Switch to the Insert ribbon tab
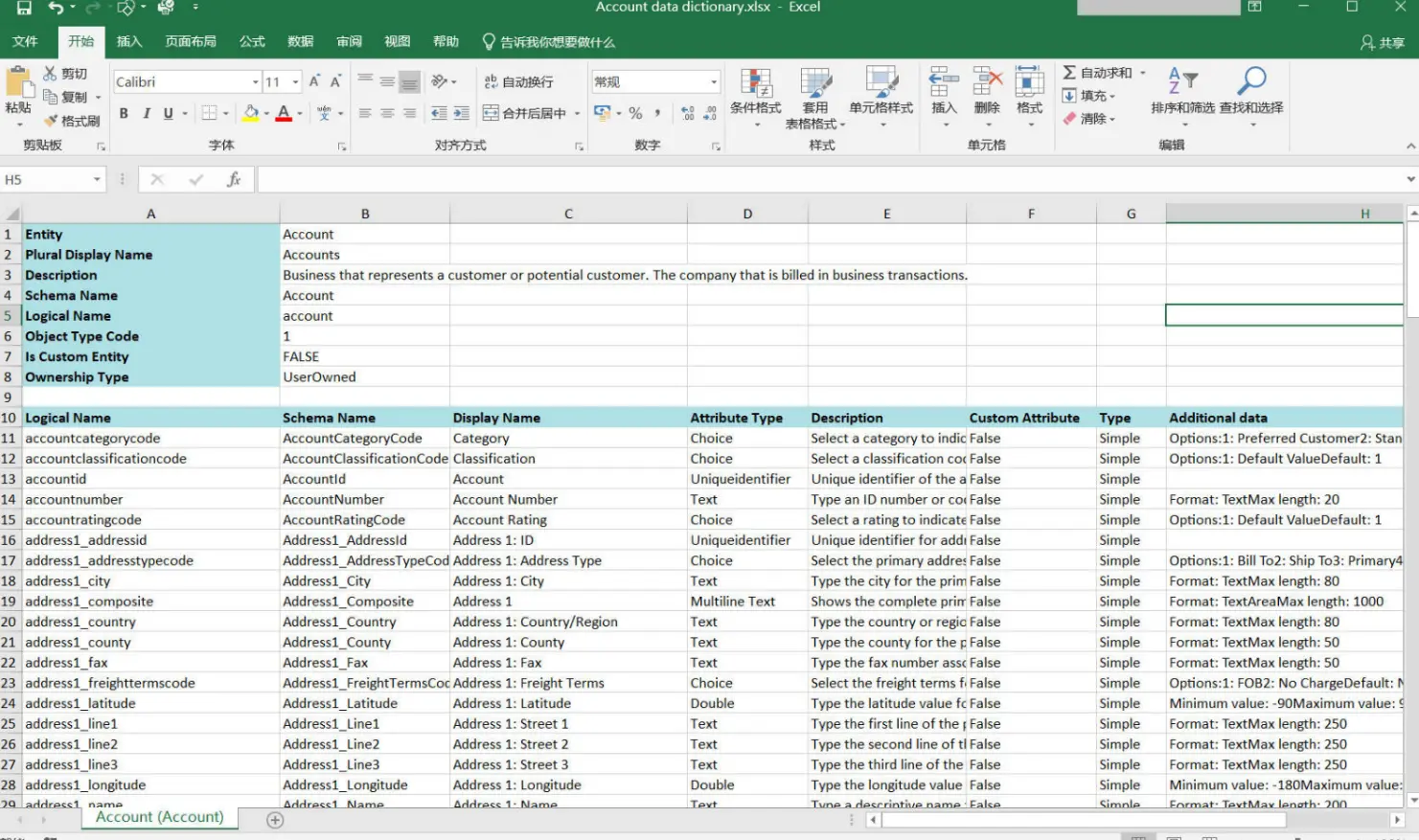This screenshot has width=1419, height=840. 128,42
